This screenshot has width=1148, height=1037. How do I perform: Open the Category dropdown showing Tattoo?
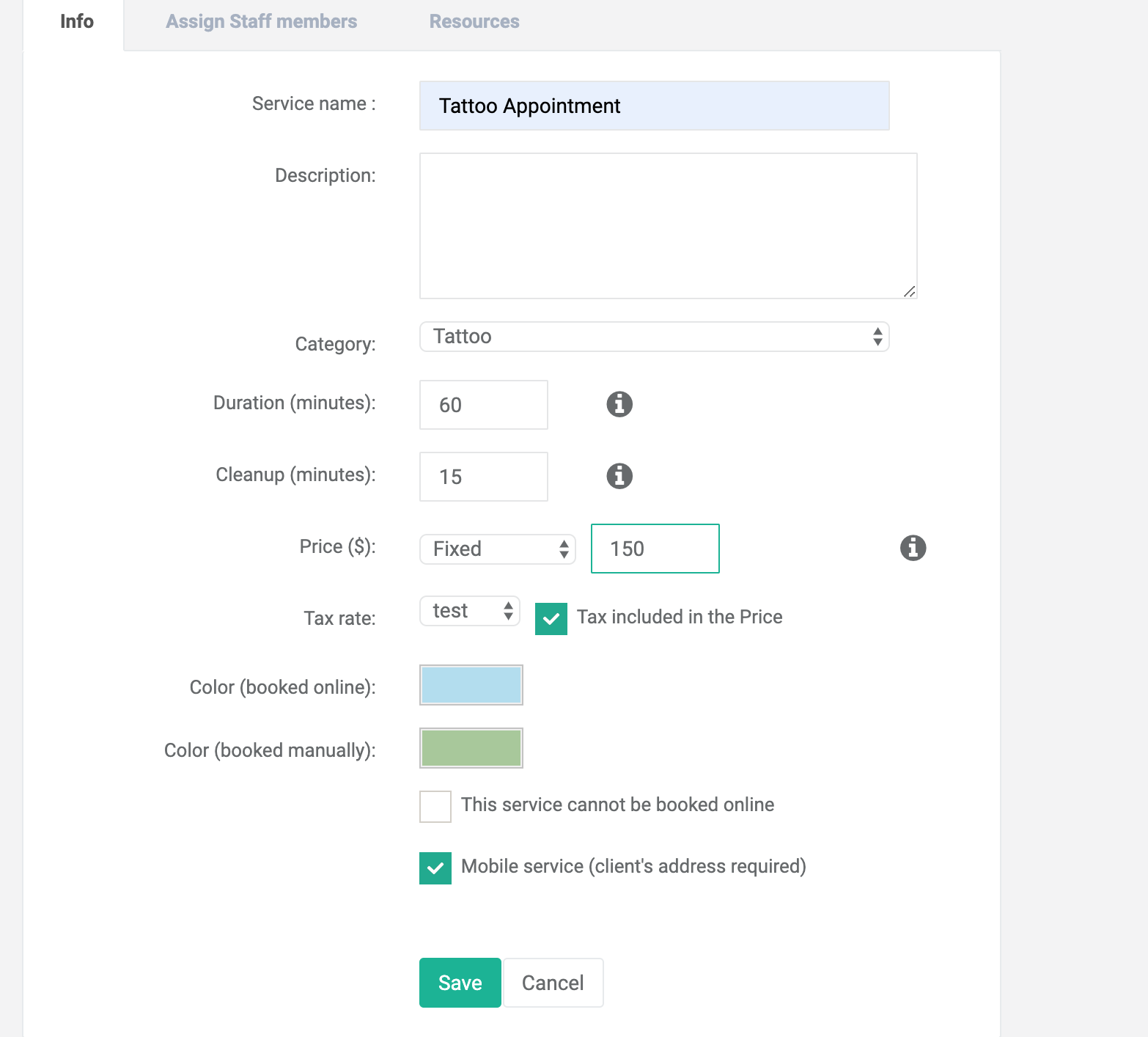[655, 337]
